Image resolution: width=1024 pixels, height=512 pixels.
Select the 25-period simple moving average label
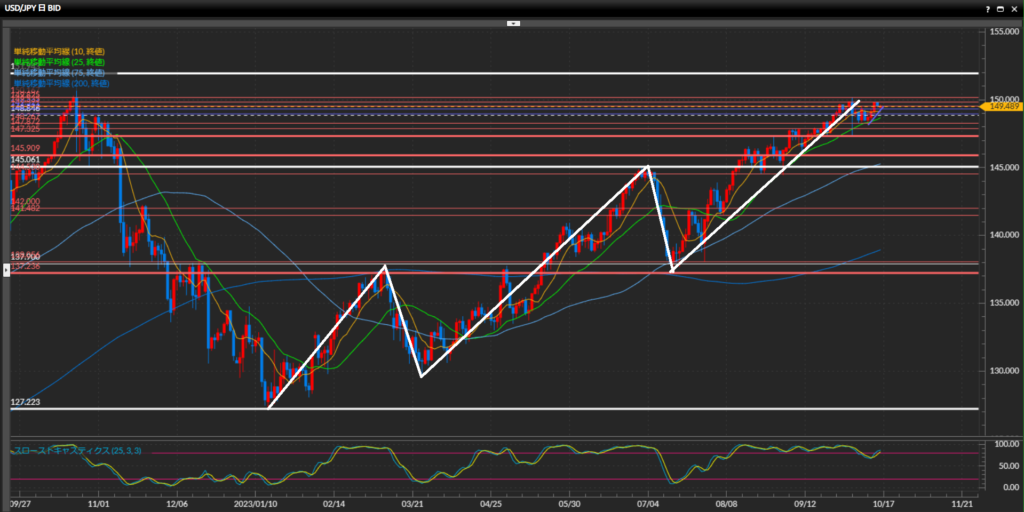58,62
